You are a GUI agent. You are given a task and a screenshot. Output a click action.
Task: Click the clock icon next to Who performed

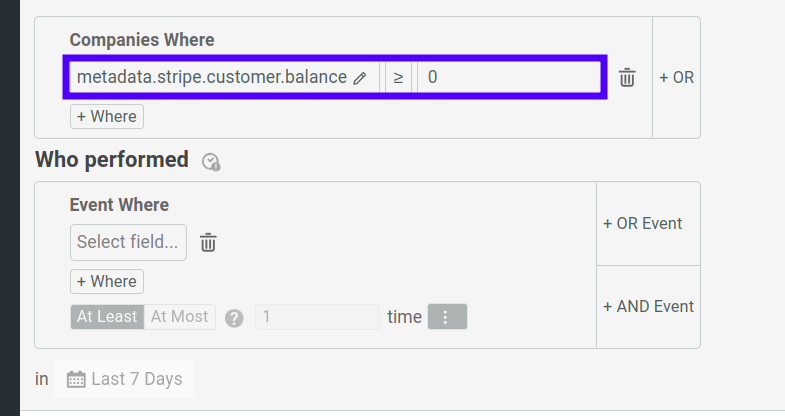[x=210, y=161]
